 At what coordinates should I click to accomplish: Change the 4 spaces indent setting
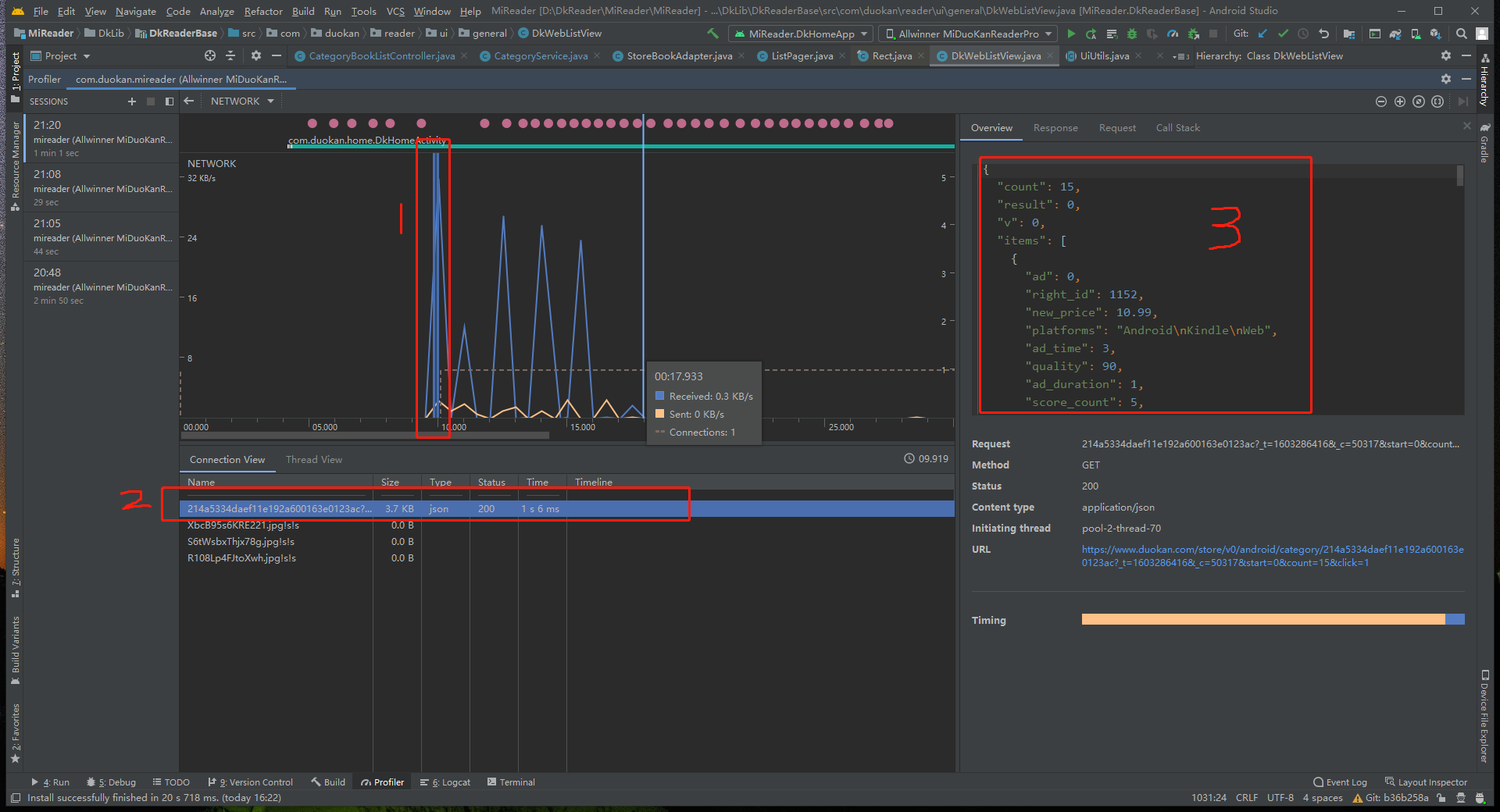(x=1322, y=798)
